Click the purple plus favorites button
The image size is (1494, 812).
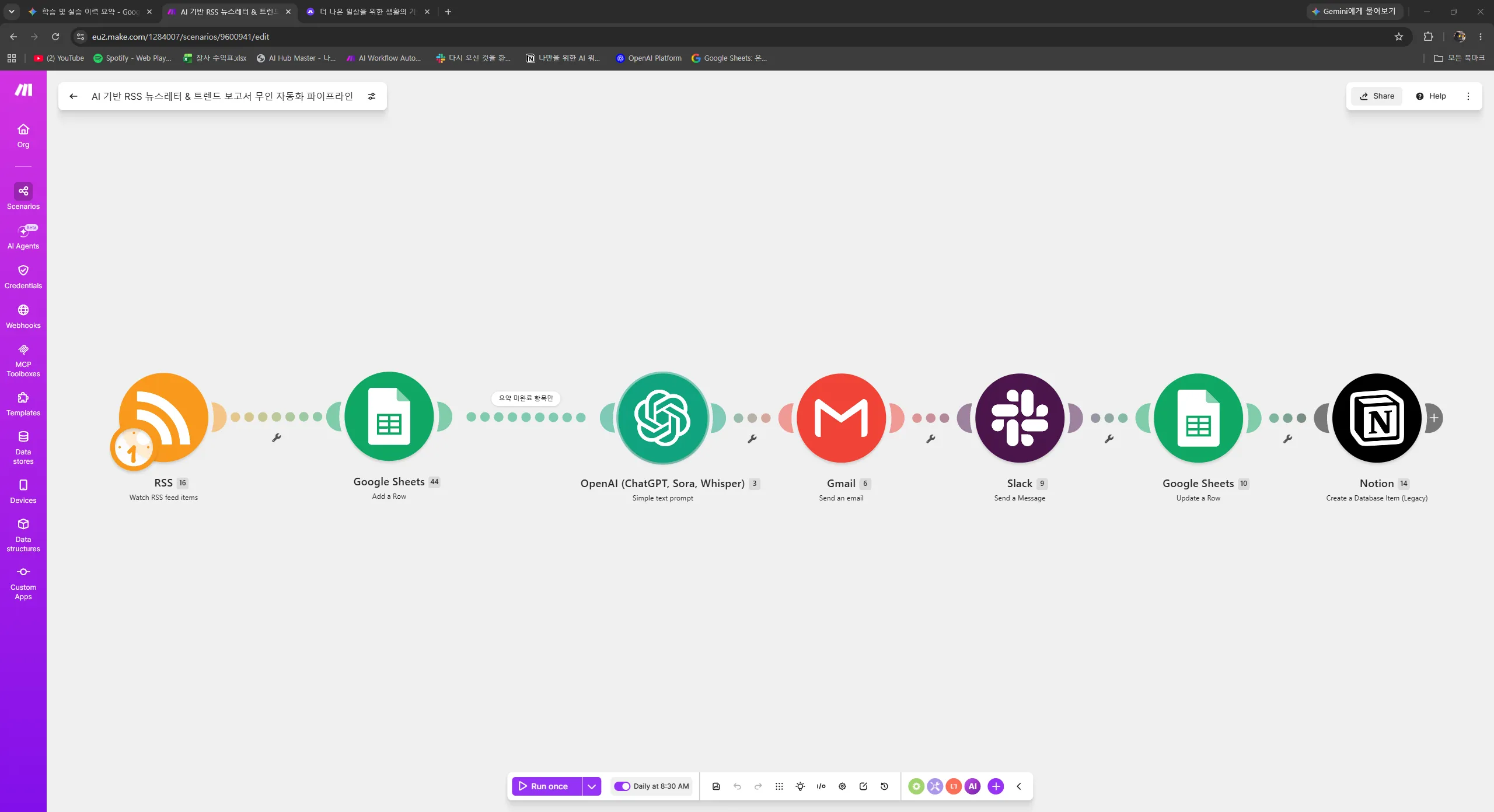pos(996,786)
